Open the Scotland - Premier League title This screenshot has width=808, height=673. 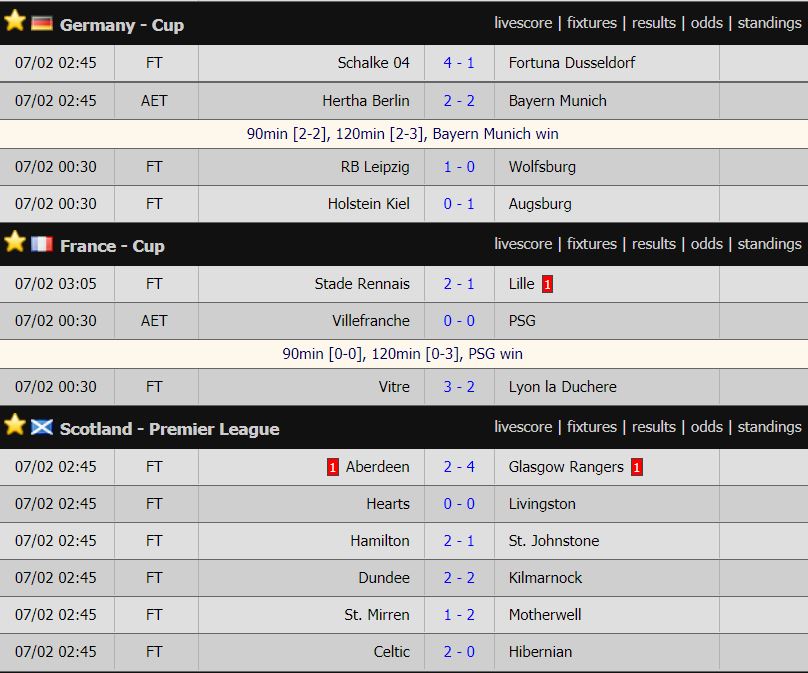click(x=170, y=429)
